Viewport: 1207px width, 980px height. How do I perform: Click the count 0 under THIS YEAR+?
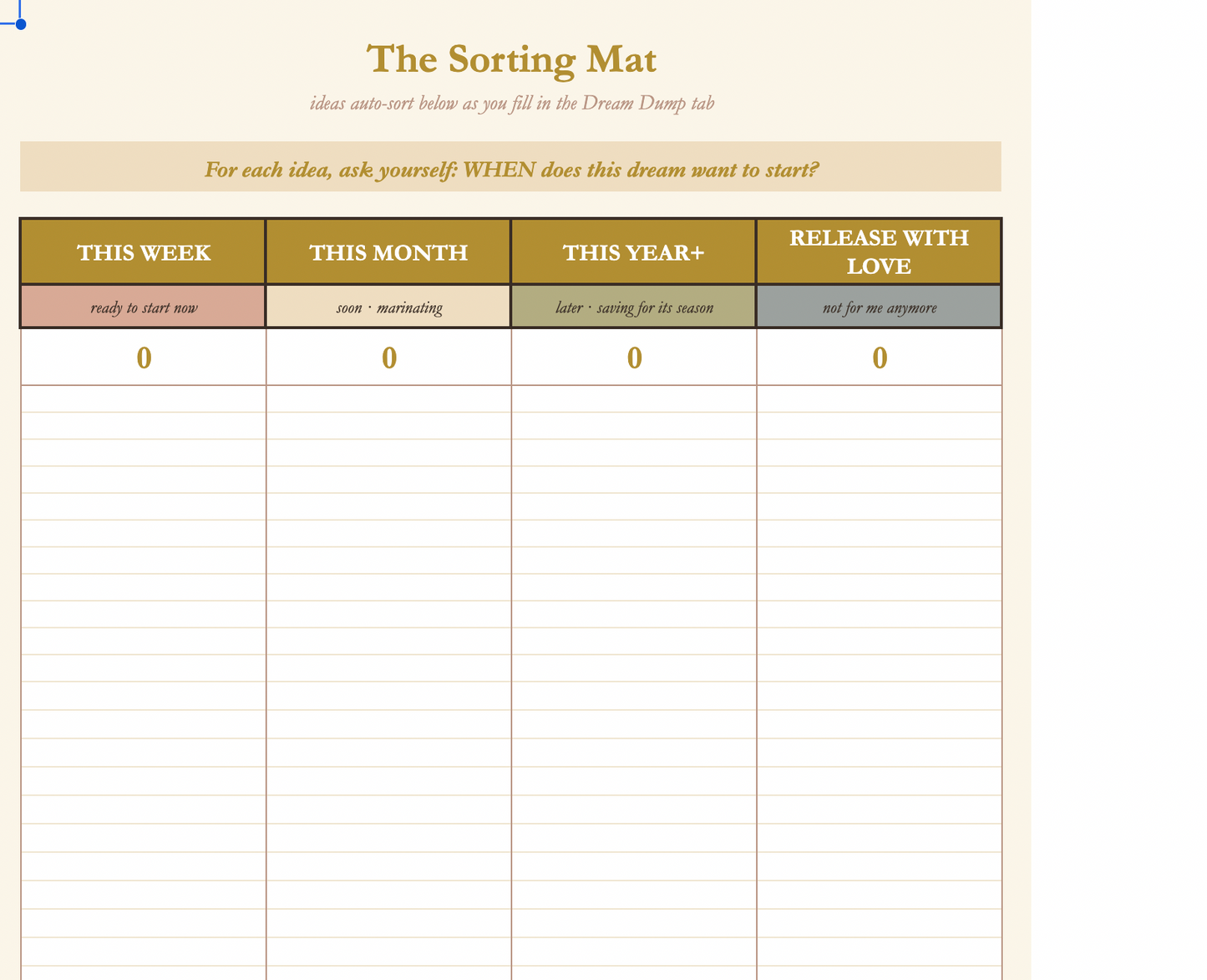[x=634, y=357]
